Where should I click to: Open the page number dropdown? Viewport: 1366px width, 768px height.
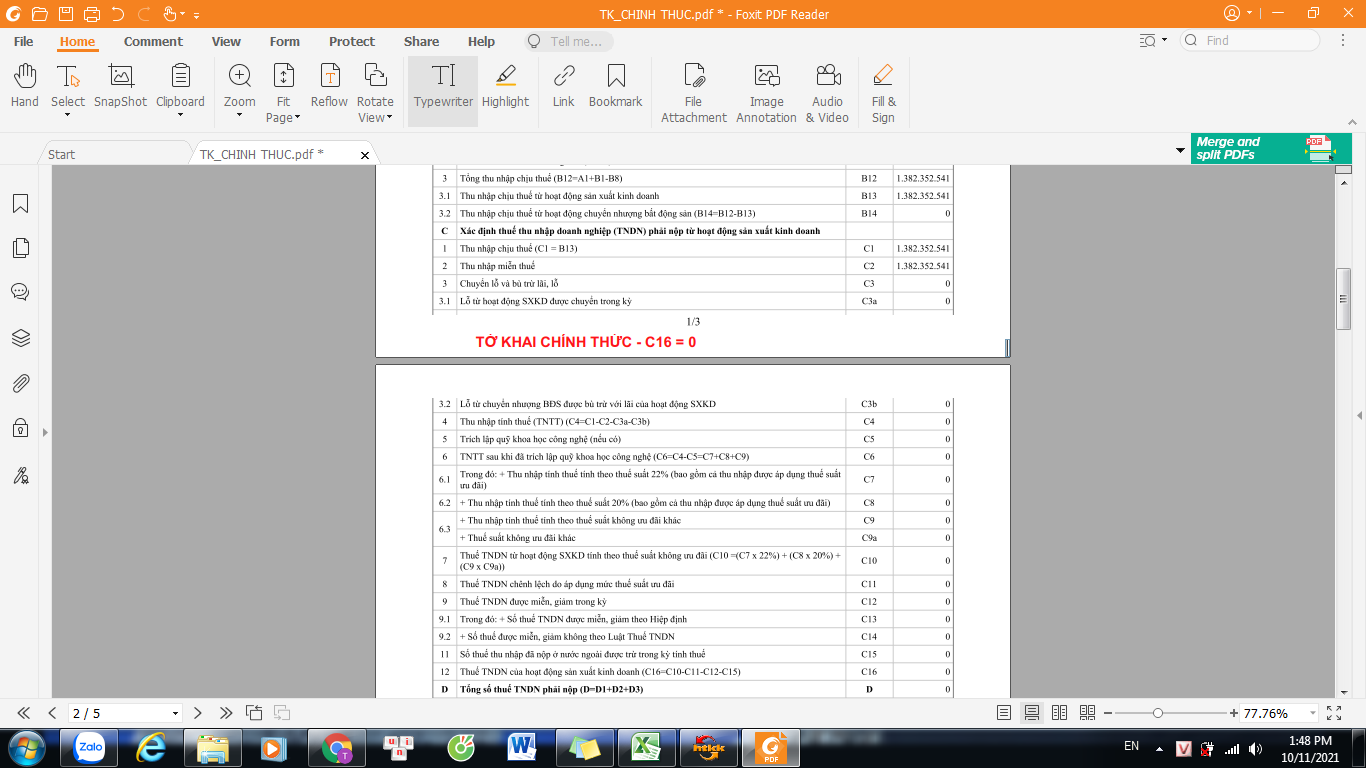(x=176, y=714)
